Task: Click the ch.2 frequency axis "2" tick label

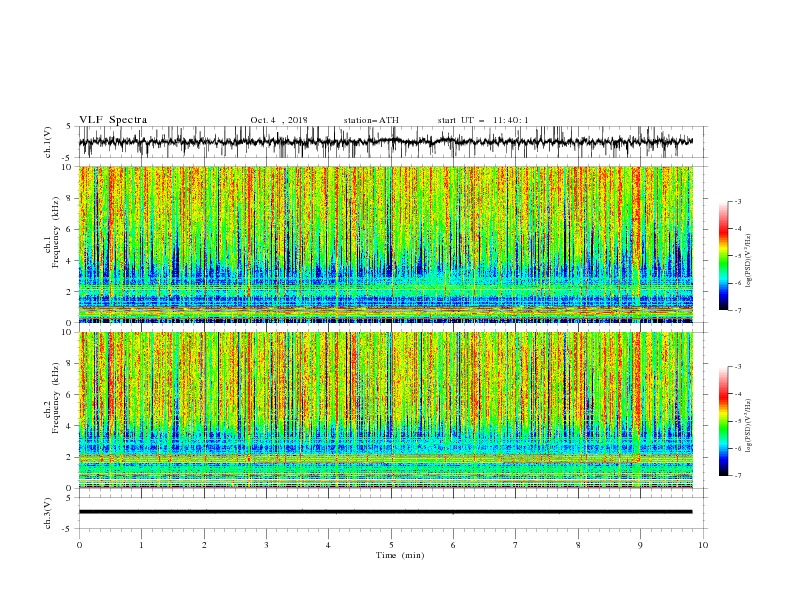Action: (x=70, y=457)
